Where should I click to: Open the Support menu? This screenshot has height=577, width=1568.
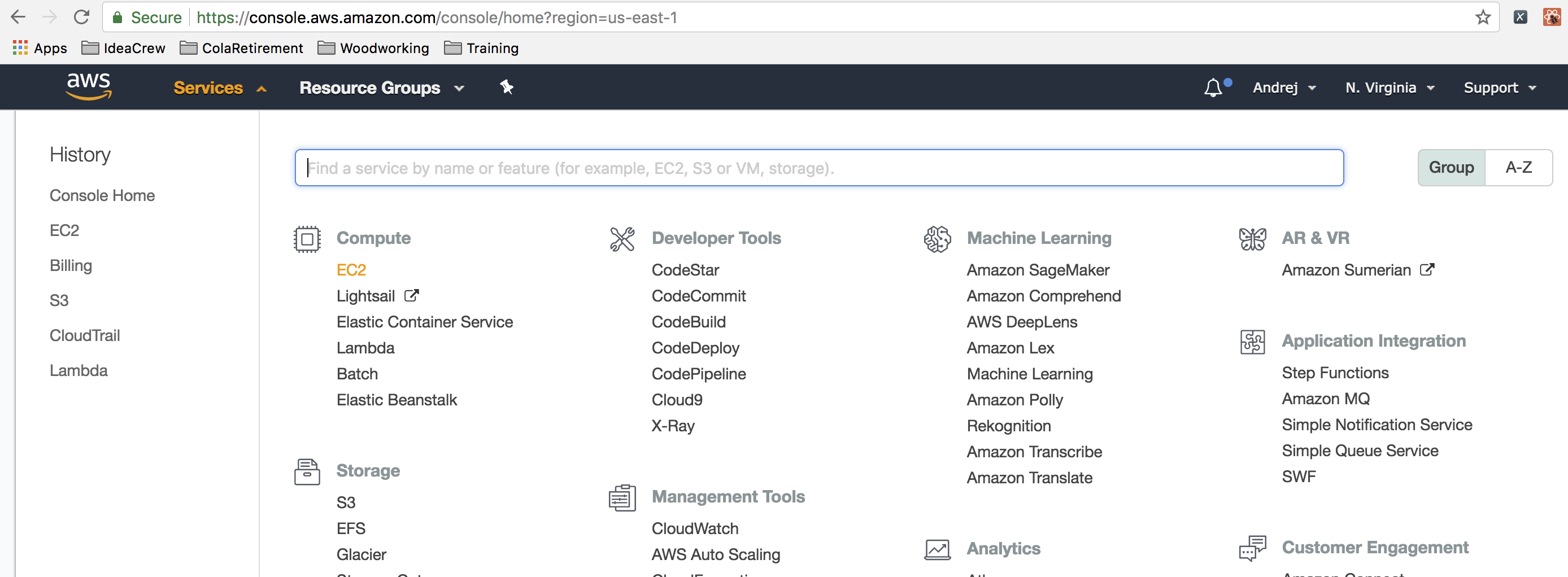point(1499,88)
